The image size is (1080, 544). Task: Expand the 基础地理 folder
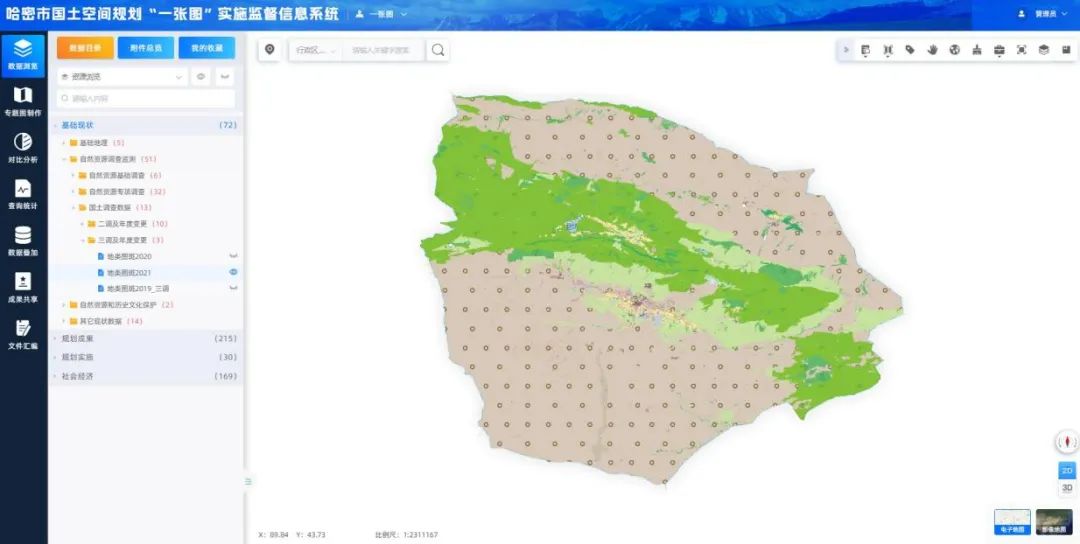point(64,143)
